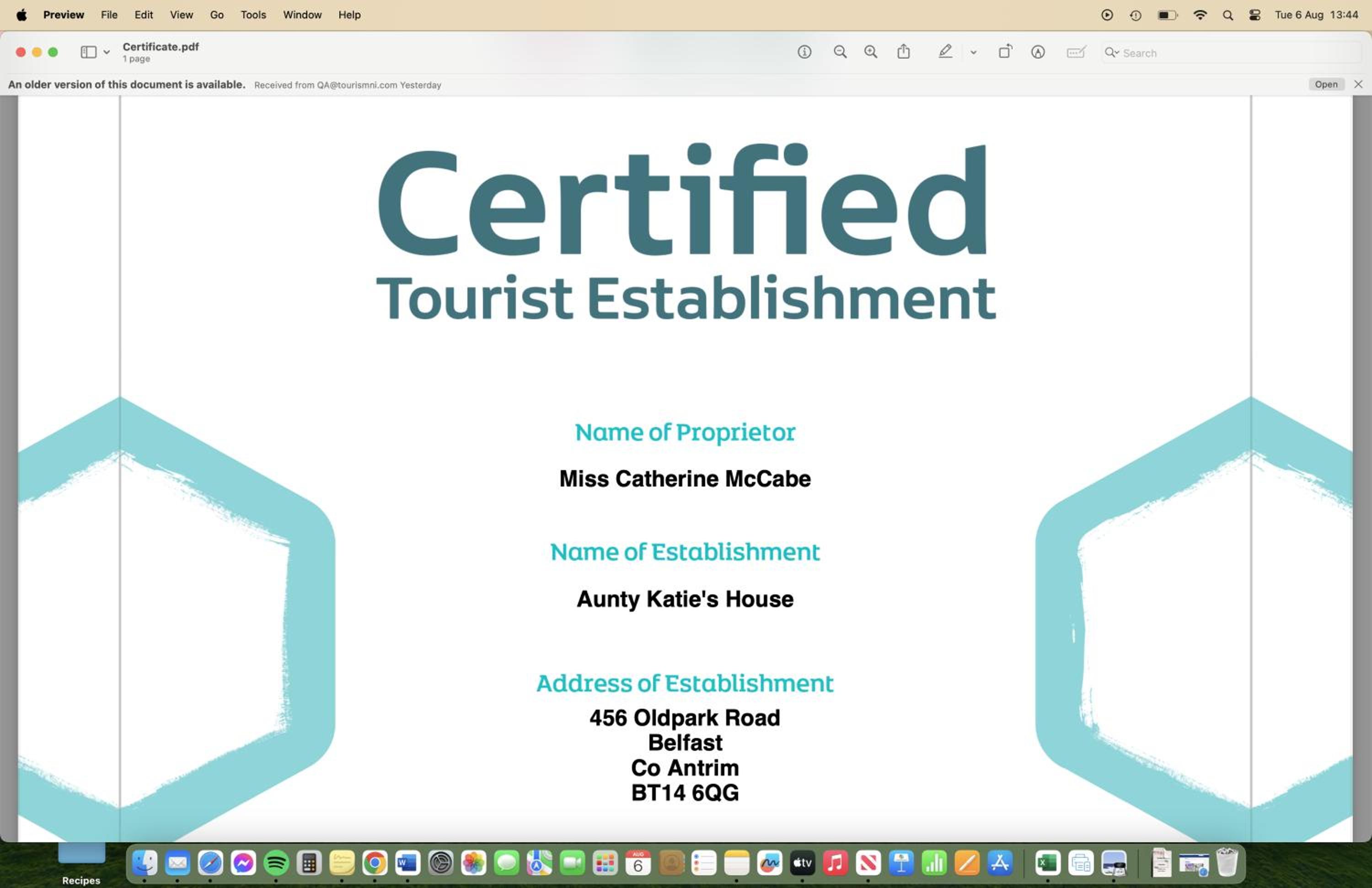Expand the sidebar view options chevron
Viewport: 1372px width, 888px height.
click(107, 53)
